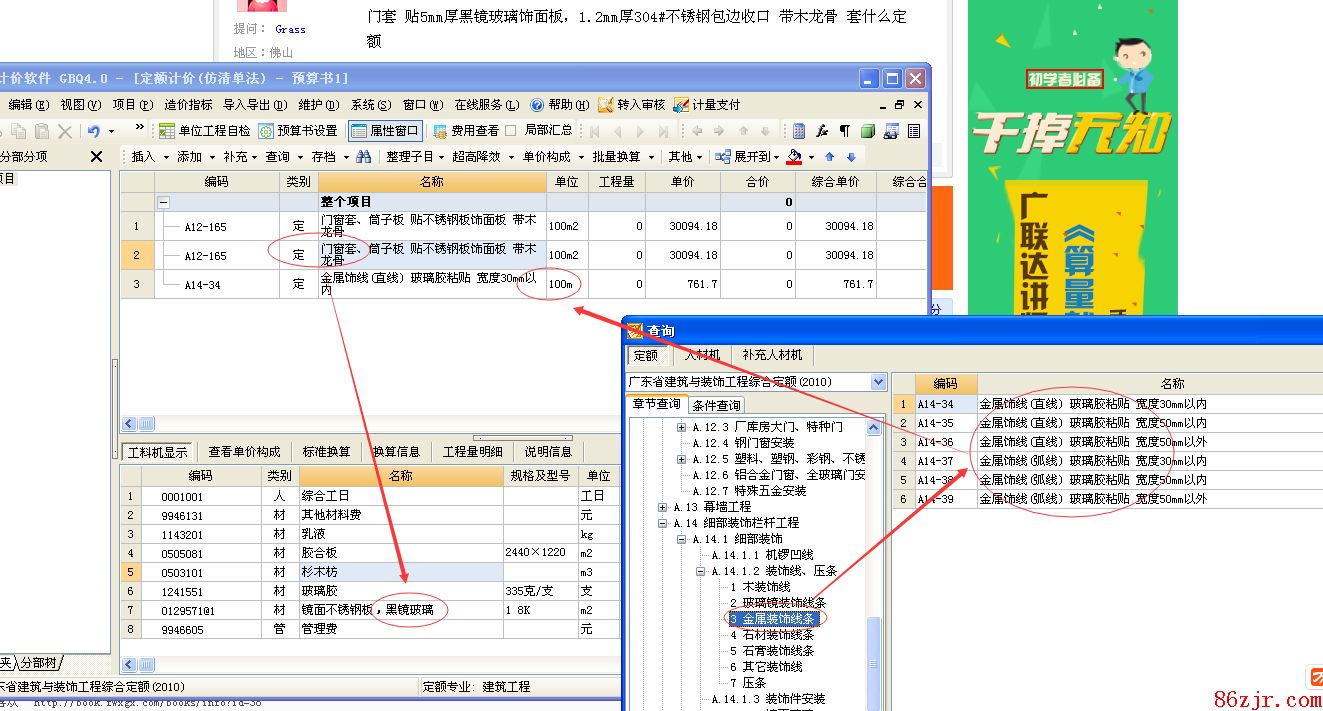Image resolution: width=1323 pixels, height=711 pixels.
Task: Click the blue move-down arrow icon
Action: pos(851,157)
